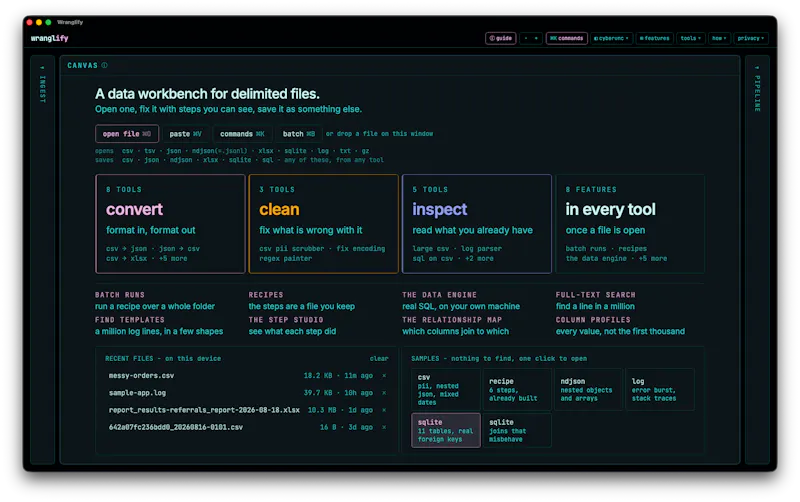Click the open file button
The height and width of the screenshot is (502, 800).
click(127, 134)
